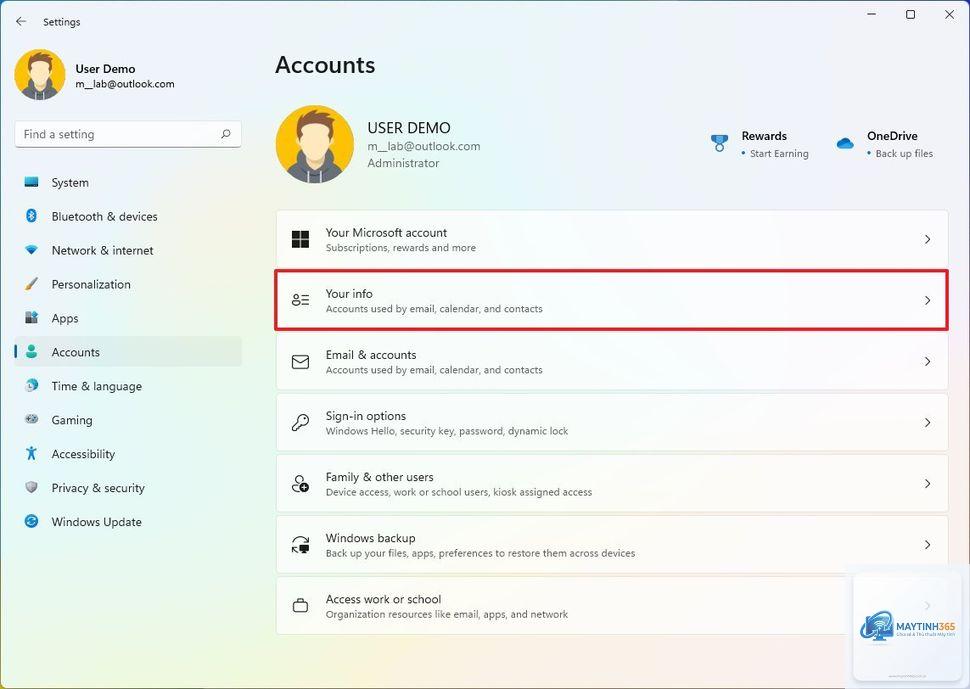Click the Access work briefcase icon
The height and width of the screenshot is (689, 970).
301,606
